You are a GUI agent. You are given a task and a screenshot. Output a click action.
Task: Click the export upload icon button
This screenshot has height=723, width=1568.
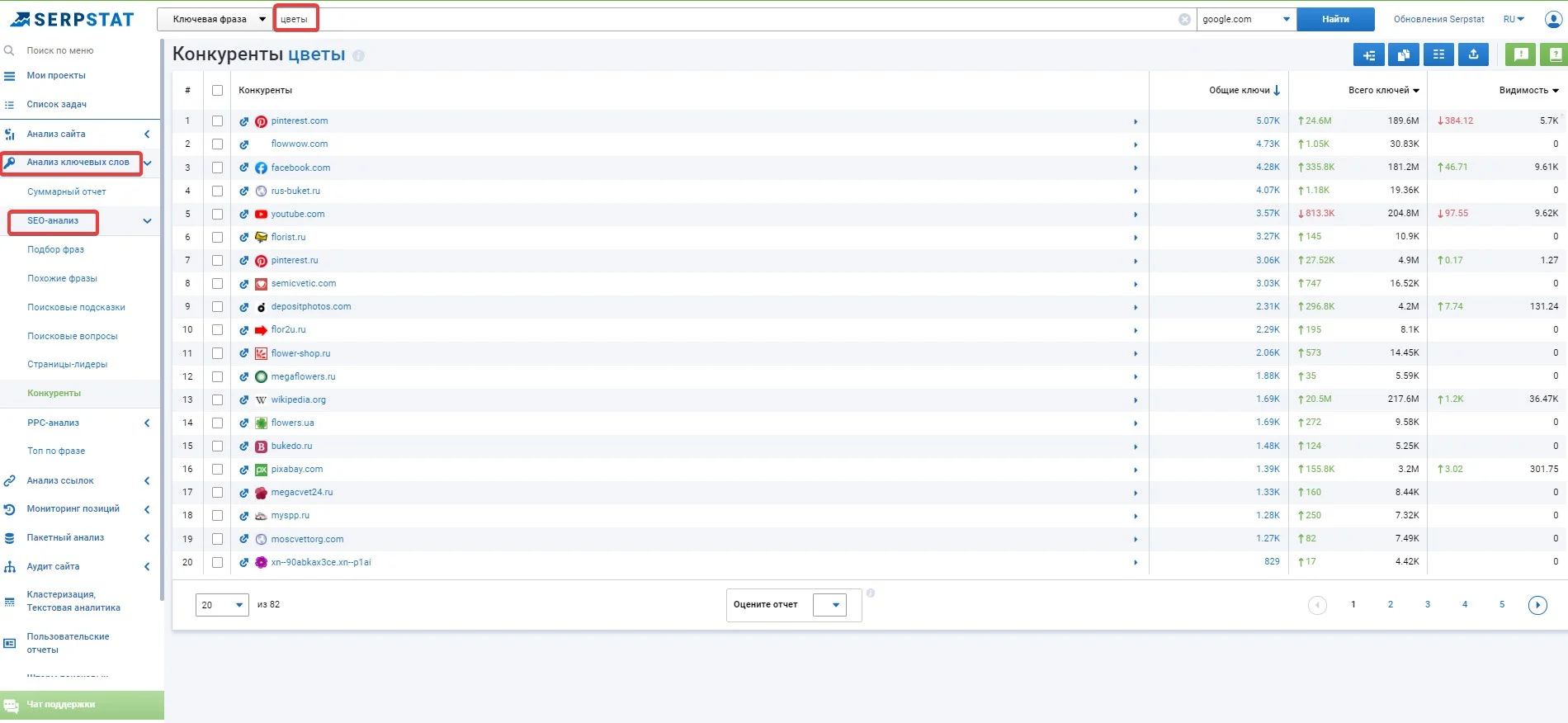(1473, 54)
